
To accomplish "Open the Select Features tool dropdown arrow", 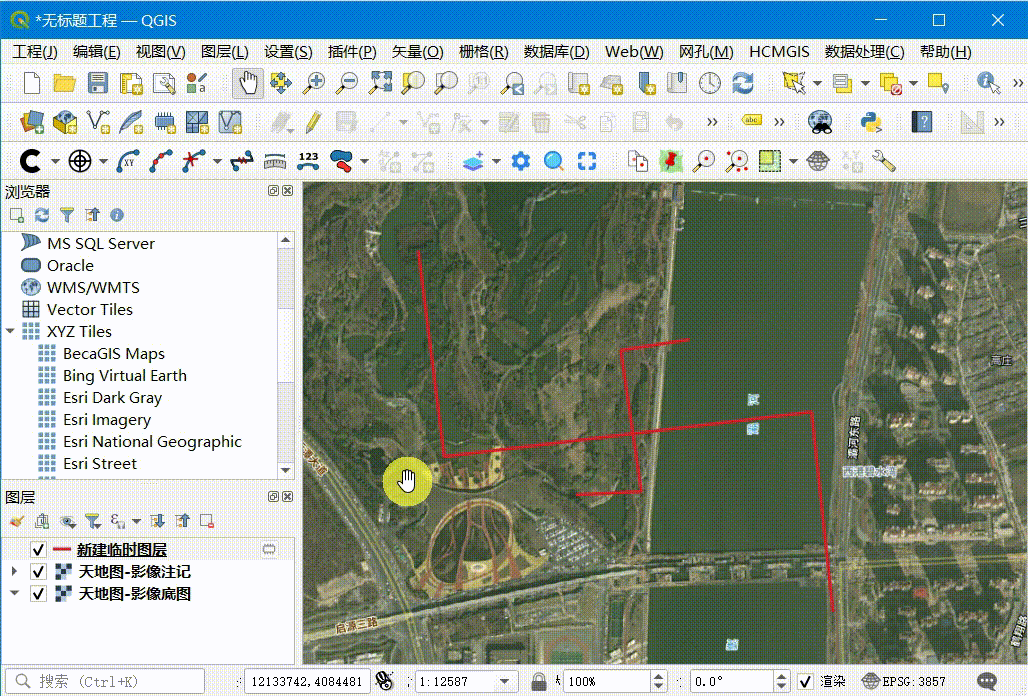I will 817,83.
